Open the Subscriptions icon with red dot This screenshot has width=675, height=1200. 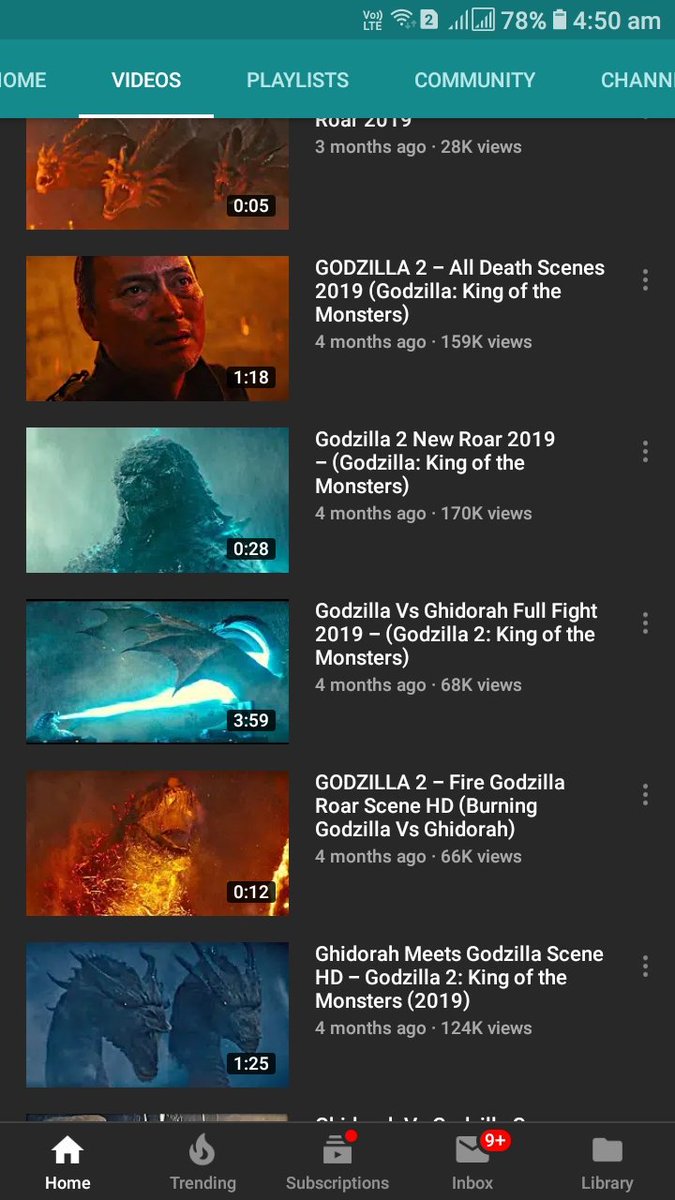[x=337, y=1164]
